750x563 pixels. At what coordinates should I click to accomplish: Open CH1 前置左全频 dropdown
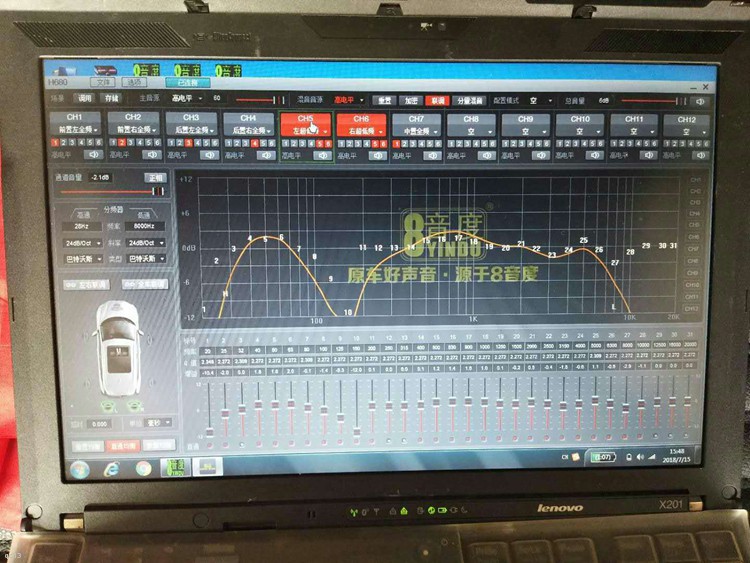point(76,130)
